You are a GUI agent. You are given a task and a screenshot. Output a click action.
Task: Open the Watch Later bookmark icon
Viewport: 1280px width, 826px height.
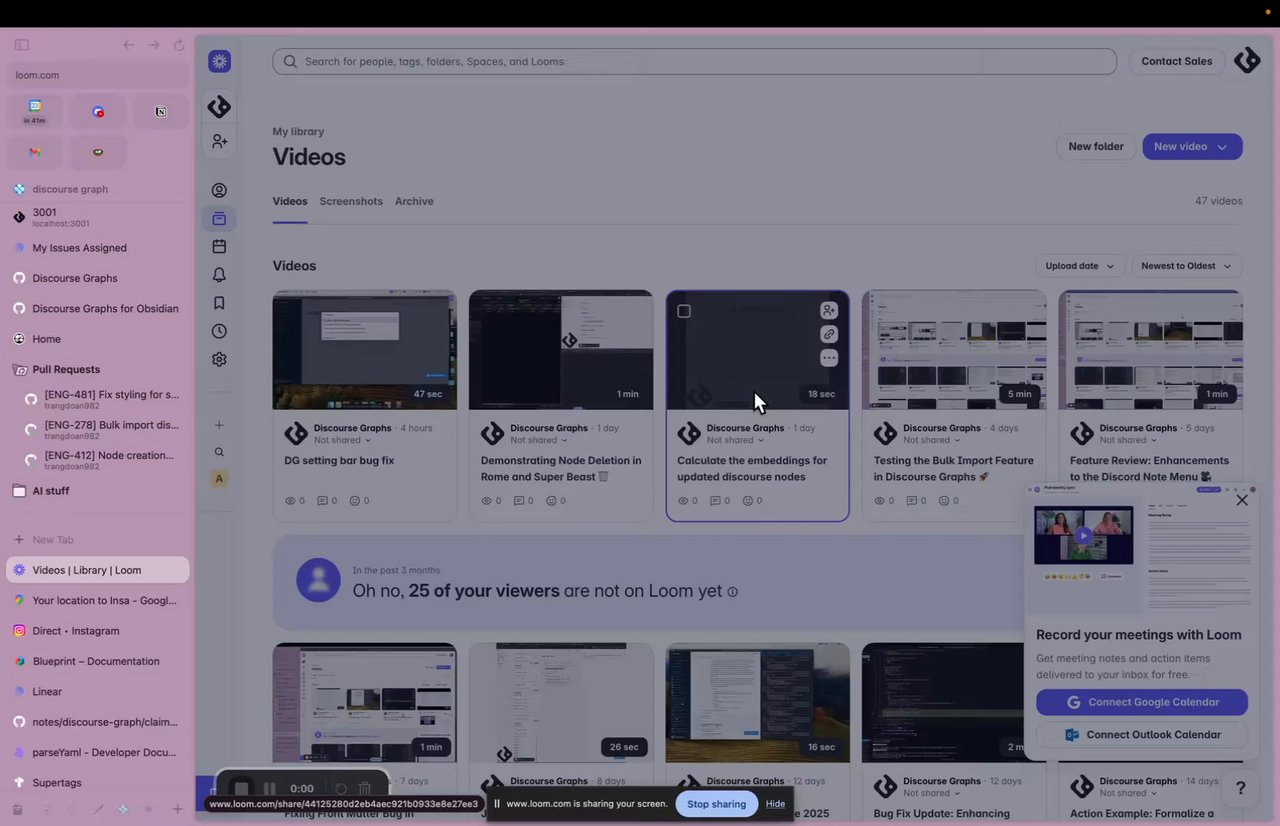click(x=219, y=303)
